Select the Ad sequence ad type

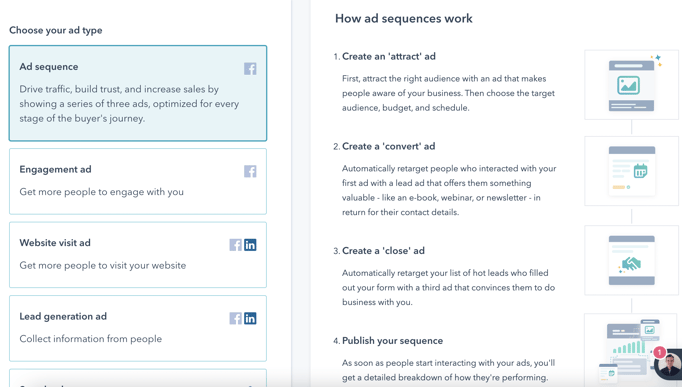[x=138, y=93]
